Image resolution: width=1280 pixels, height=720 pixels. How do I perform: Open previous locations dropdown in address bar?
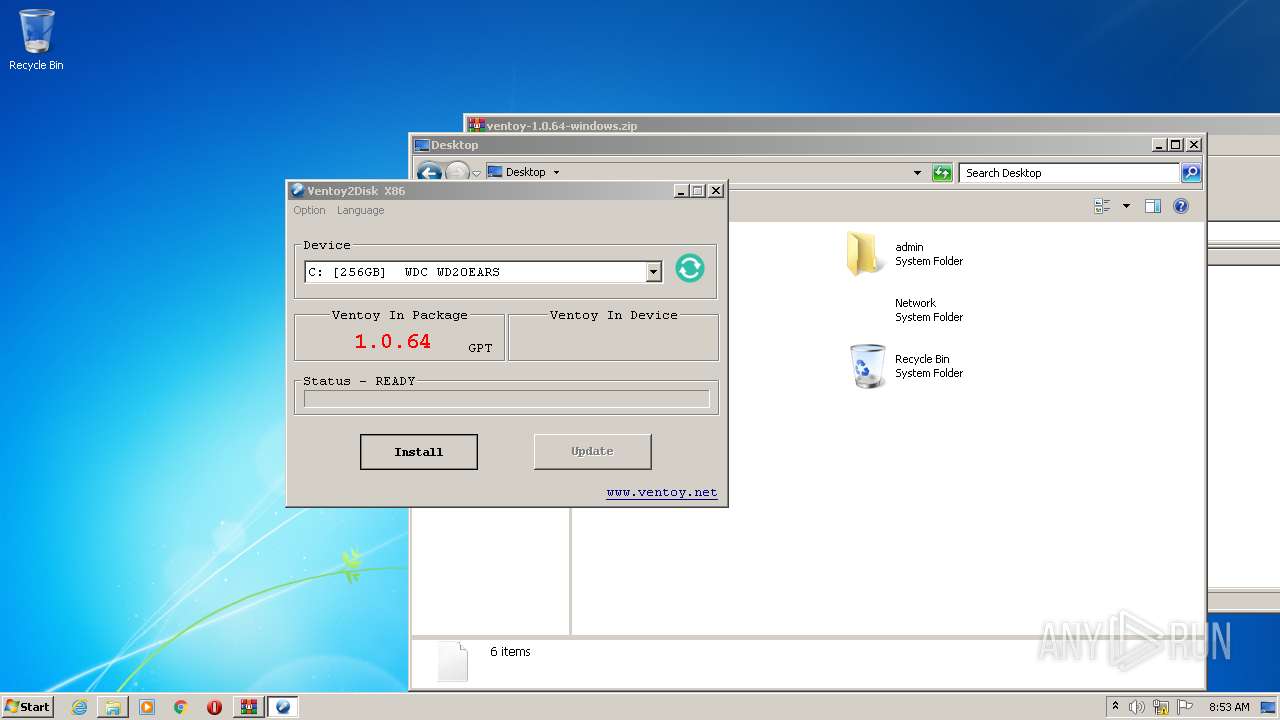(x=917, y=173)
